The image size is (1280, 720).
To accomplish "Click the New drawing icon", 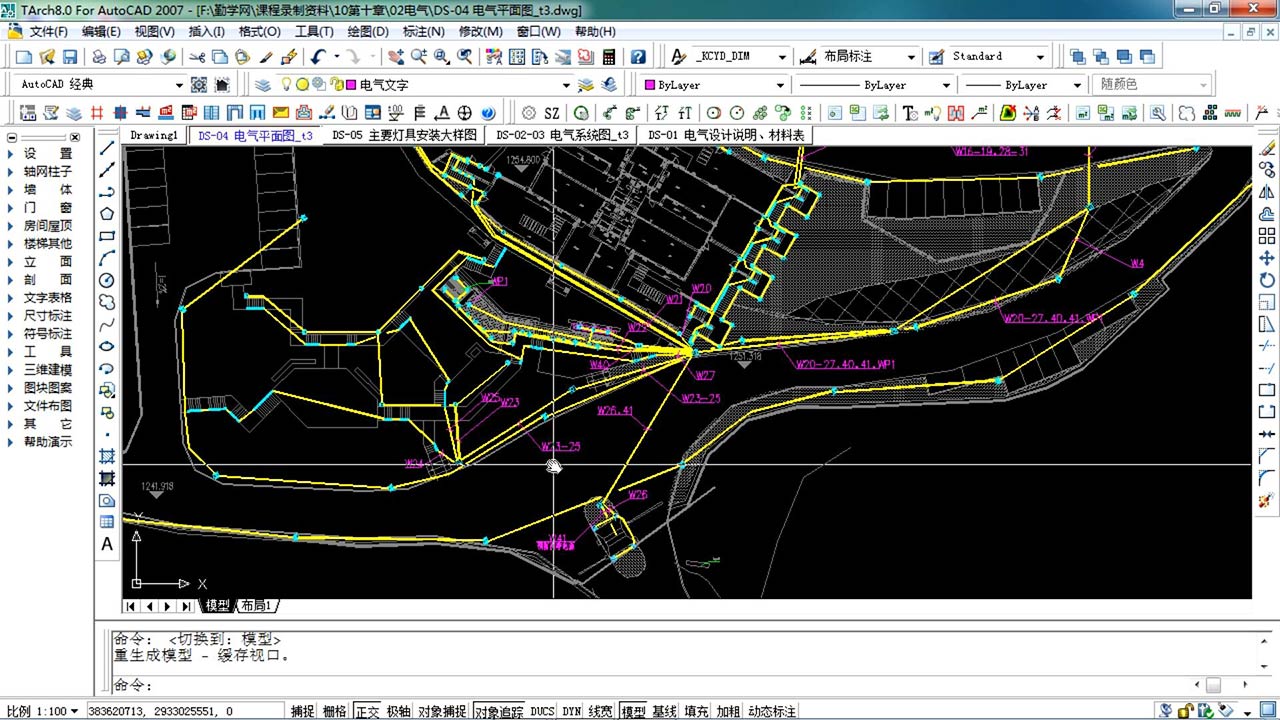I will [23, 57].
